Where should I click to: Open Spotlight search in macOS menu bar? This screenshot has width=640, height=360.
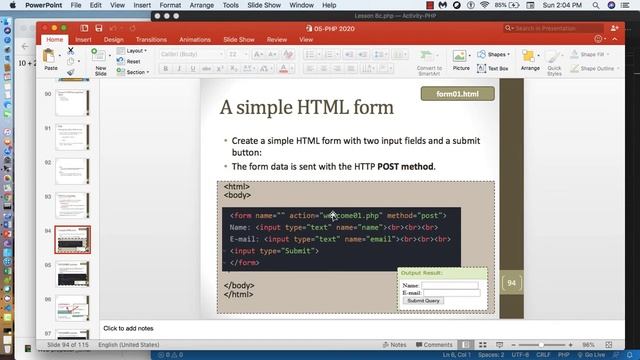(x=596, y=5)
